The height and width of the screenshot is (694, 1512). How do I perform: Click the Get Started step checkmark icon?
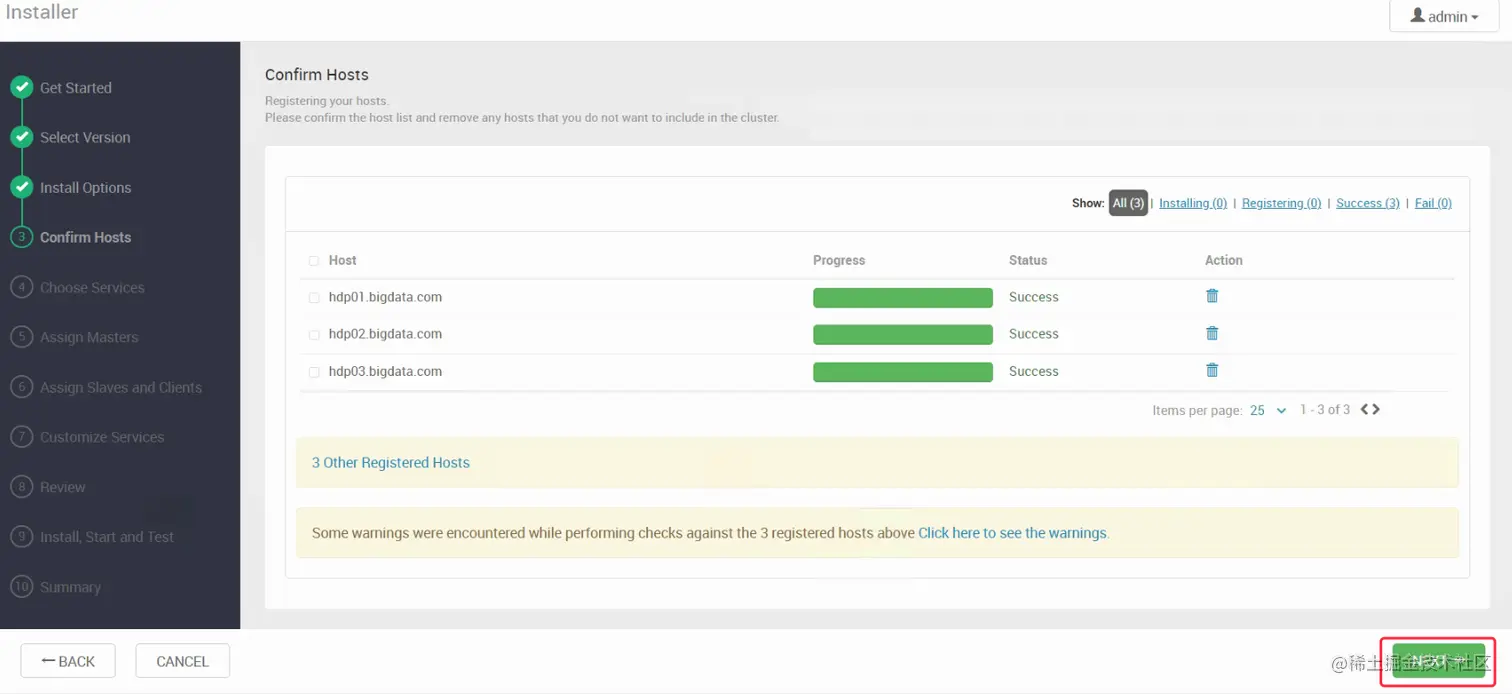click(x=22, y=87)
